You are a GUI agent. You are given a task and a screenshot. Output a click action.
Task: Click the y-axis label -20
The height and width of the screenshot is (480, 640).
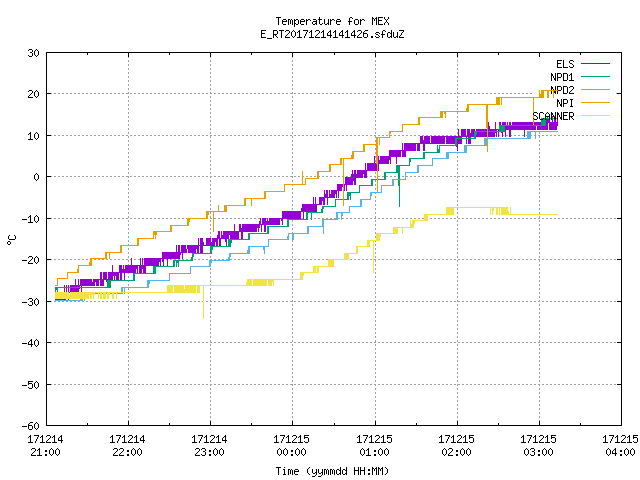point(31,260)
